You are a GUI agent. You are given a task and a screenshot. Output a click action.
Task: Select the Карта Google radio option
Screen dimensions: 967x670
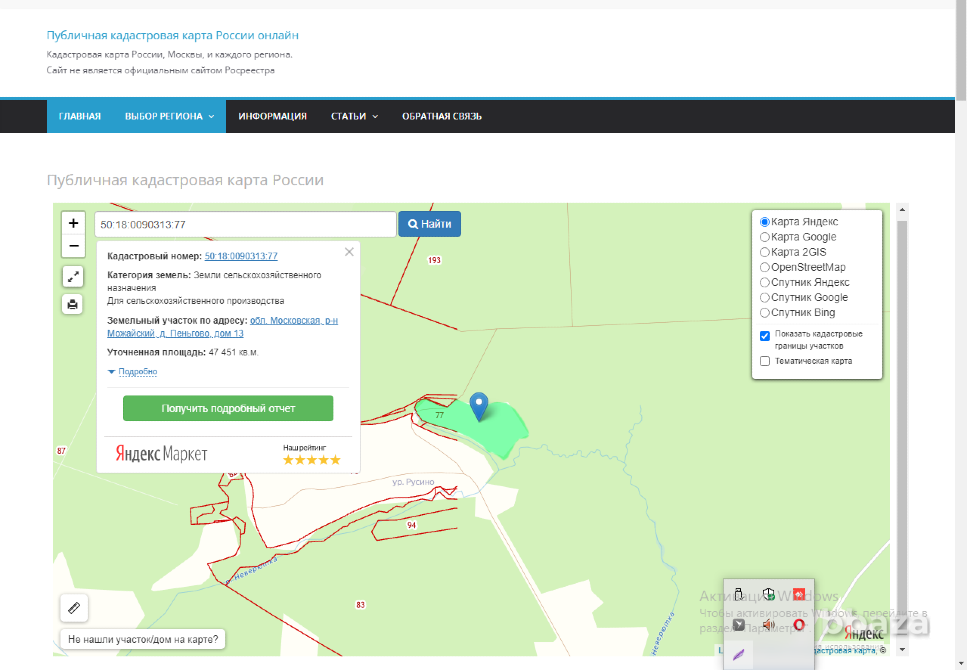[x=766, y=237]
